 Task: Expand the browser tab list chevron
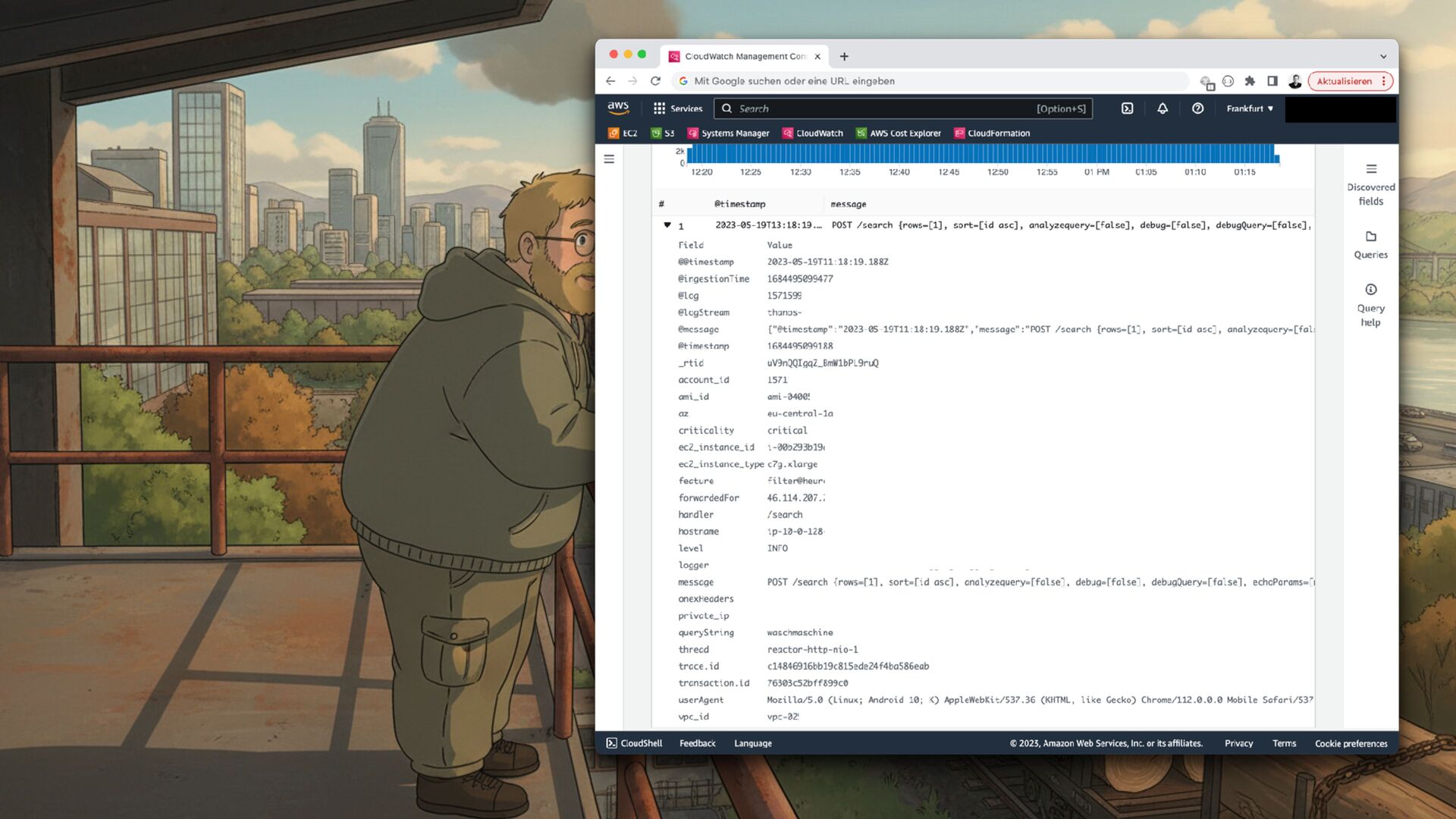[x=1382, y=57]
